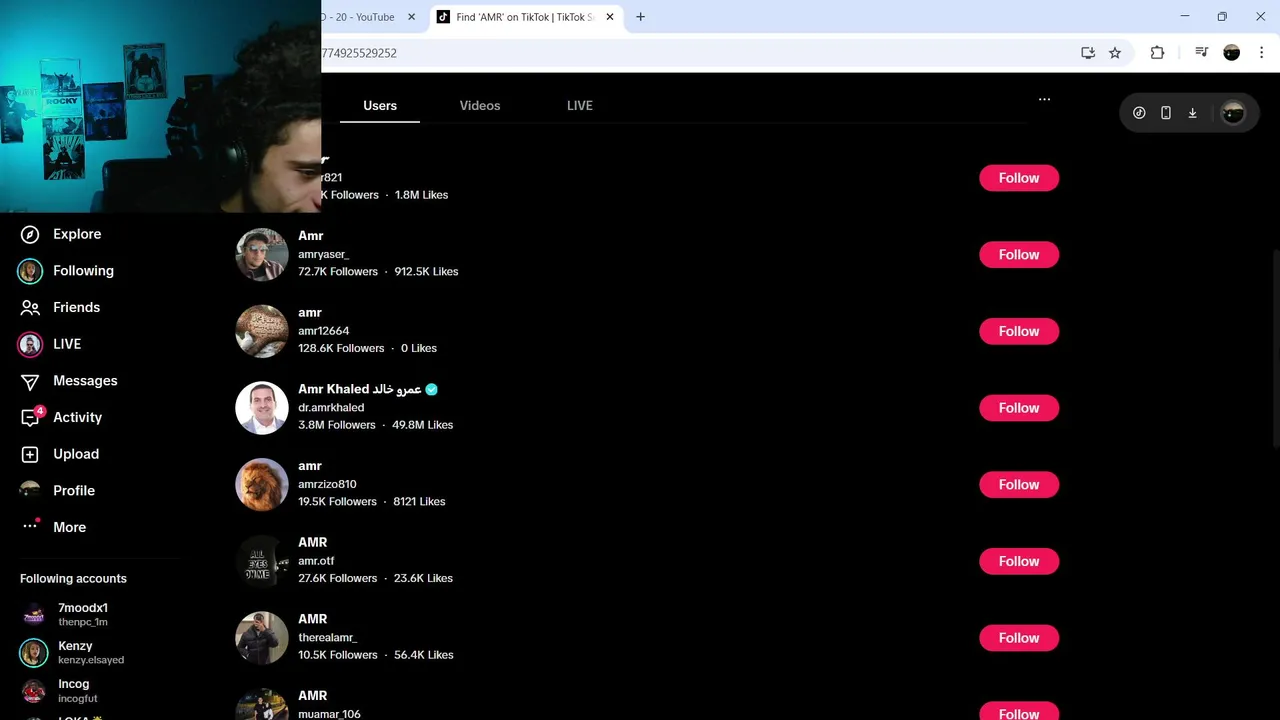The height and width of the screenshot is (720, 1280).
Task: Open amryaser_ profile picture
Action: coord(262,254)
